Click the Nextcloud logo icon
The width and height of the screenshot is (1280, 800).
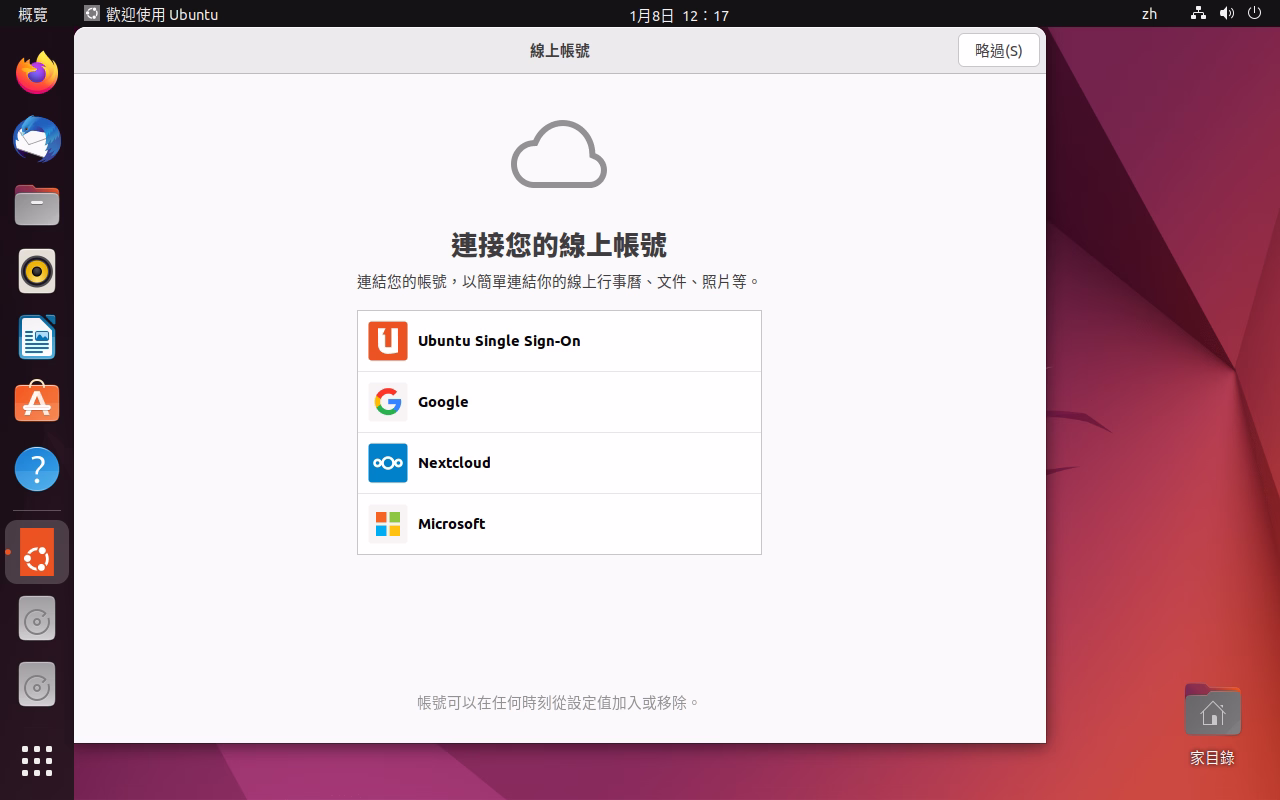pyautogui.click(x=388, y=463)
